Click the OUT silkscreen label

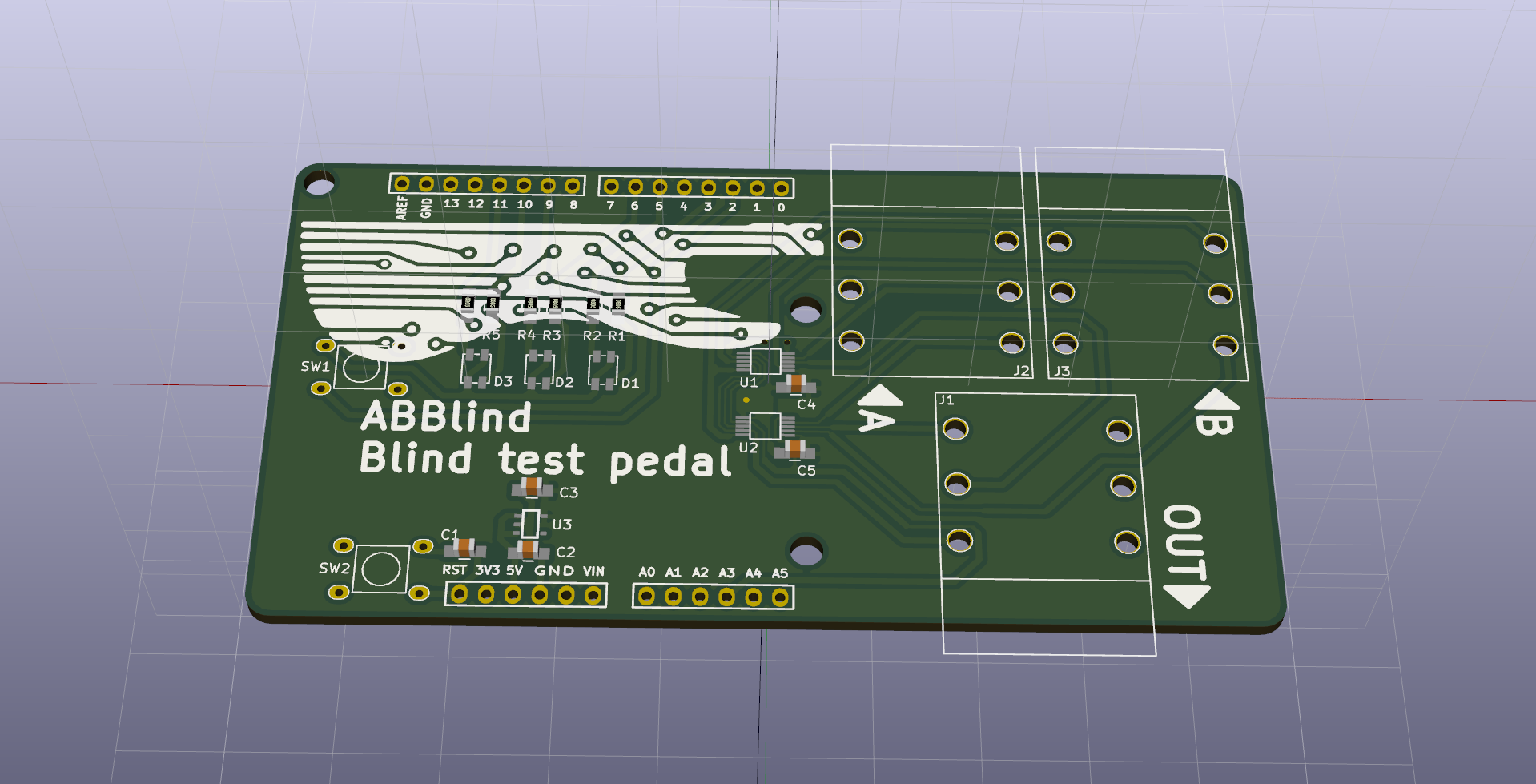[x=1184, y=544]
